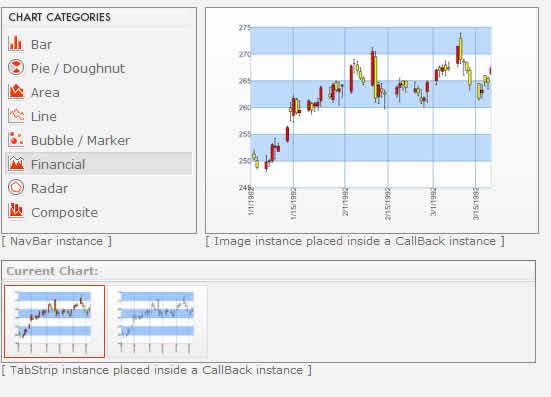Open the Pie / Doughnut category
The width and height of the screenshot is (551, 397).
[78, 69]
